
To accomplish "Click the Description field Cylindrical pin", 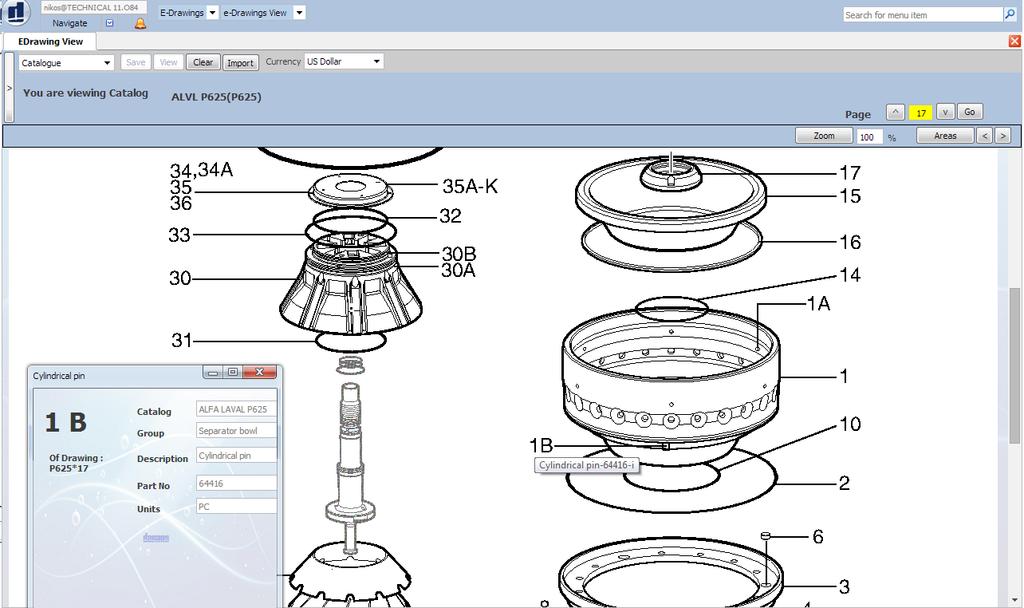I will click(x=236, y=456).
